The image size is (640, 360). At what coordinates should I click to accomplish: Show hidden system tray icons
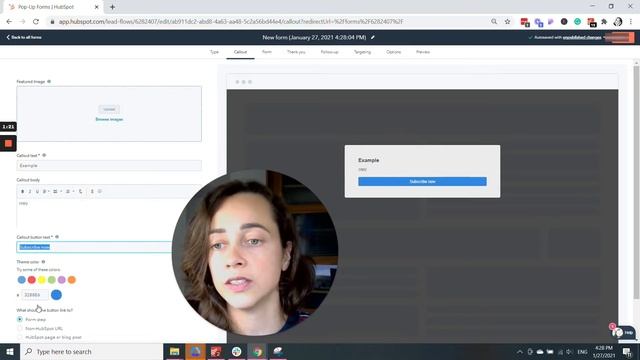click(520, 351)
